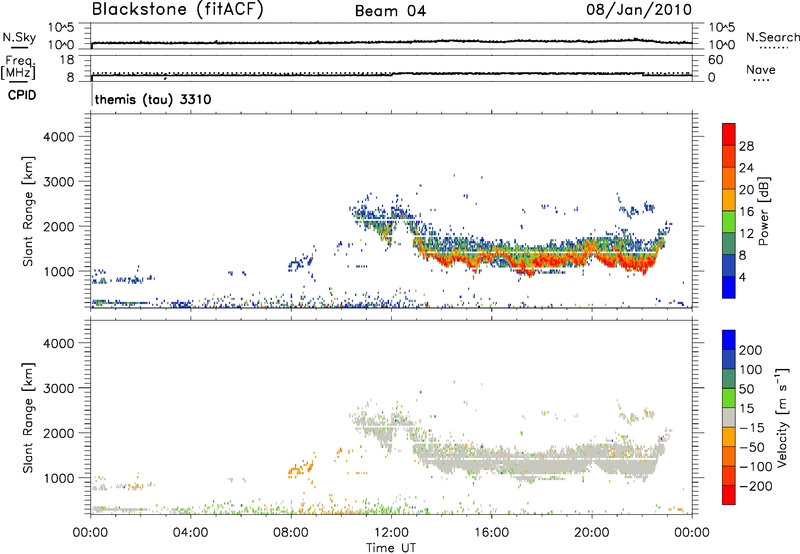The height and width of the screenshot is (554, 800).
Task: Click the blue bottom of the power colorbar
Action: pos(729,287)
